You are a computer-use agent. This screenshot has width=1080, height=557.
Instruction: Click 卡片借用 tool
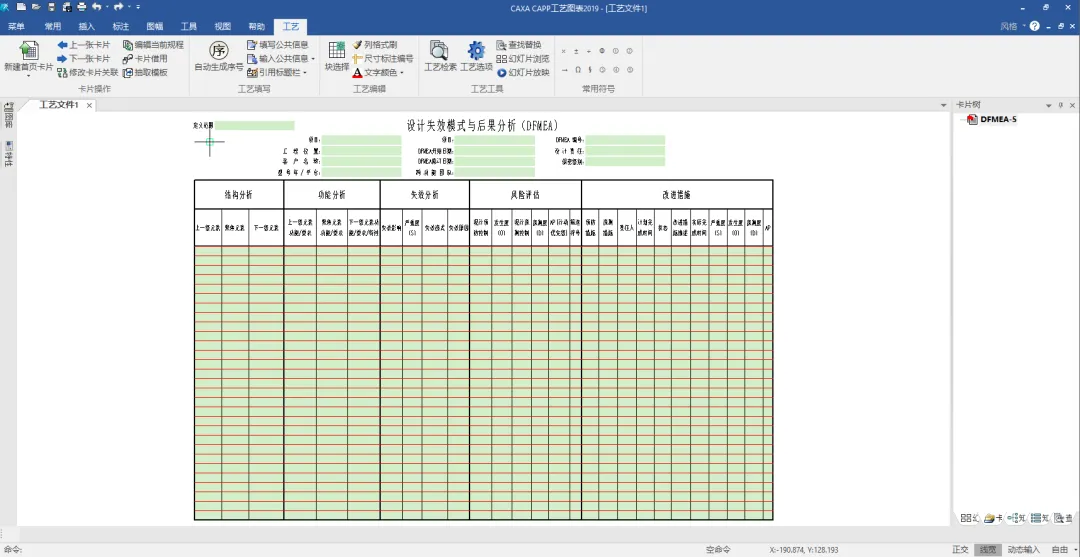click(x=145, y=59)
